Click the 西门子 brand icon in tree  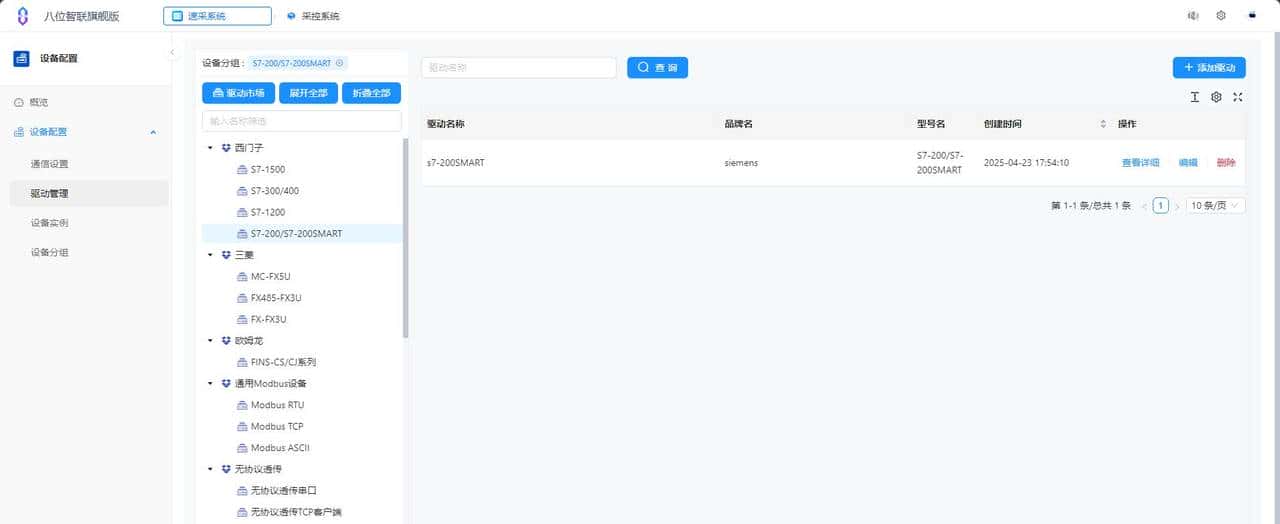[x=226, y=148]
